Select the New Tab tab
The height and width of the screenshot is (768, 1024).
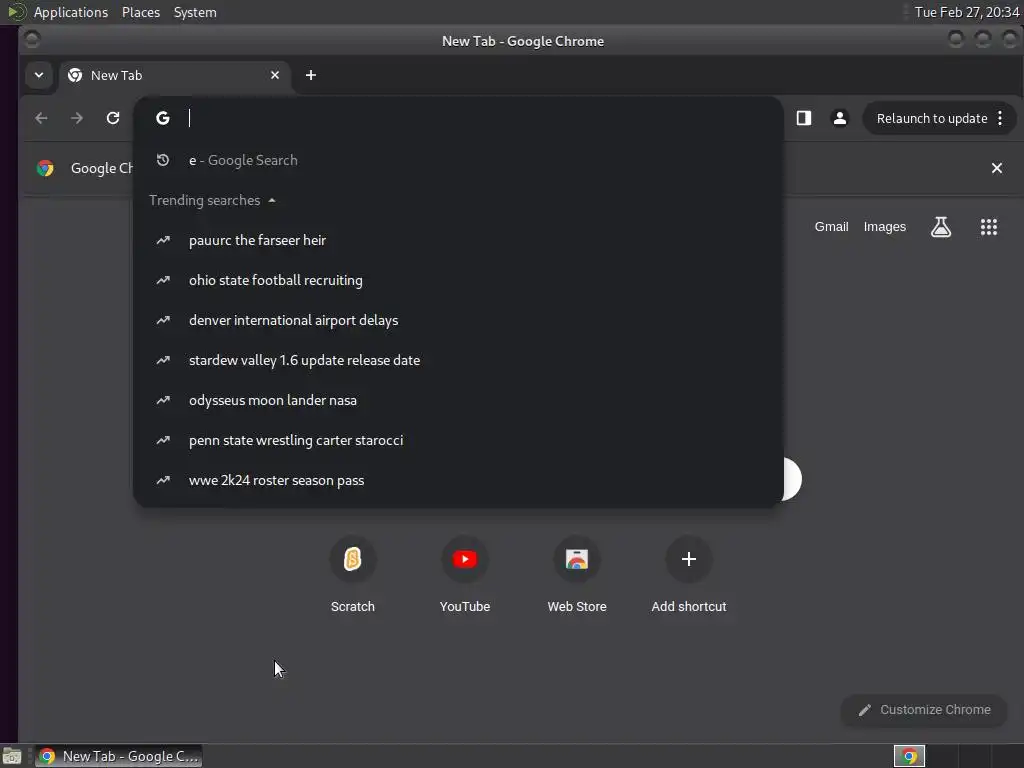[174, 76]
